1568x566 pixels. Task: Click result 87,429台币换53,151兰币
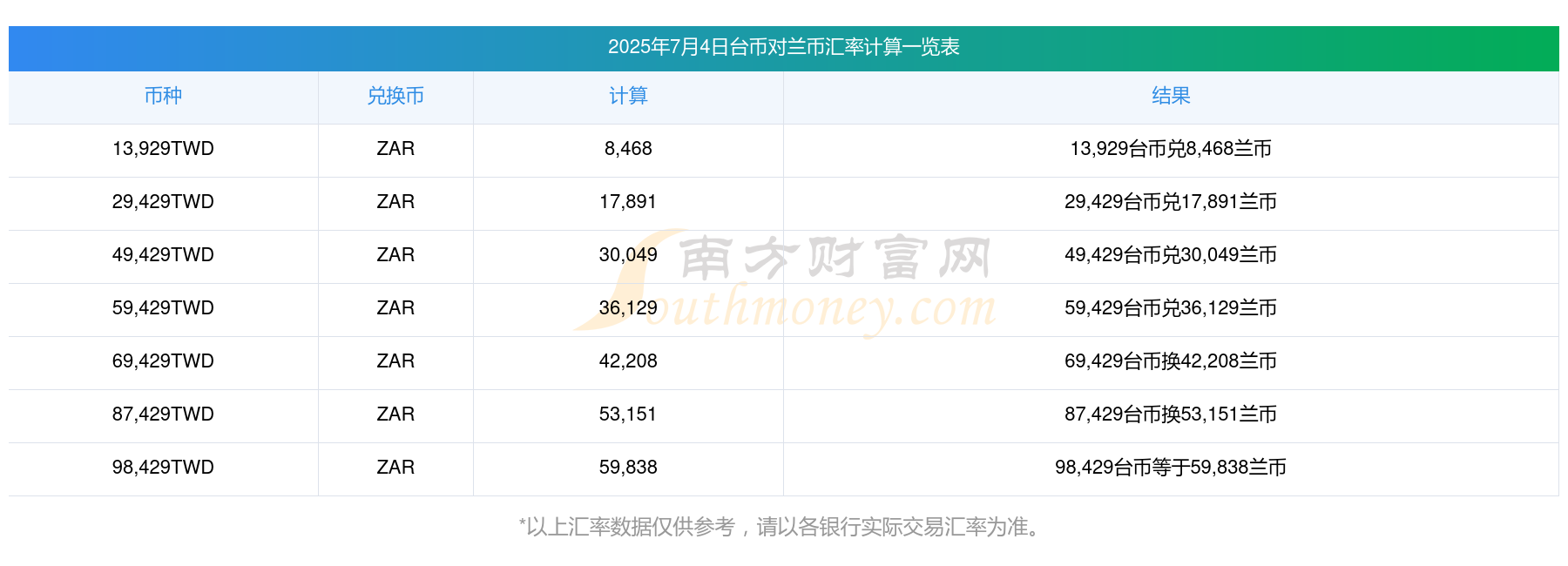click(x=1171, y=414)
